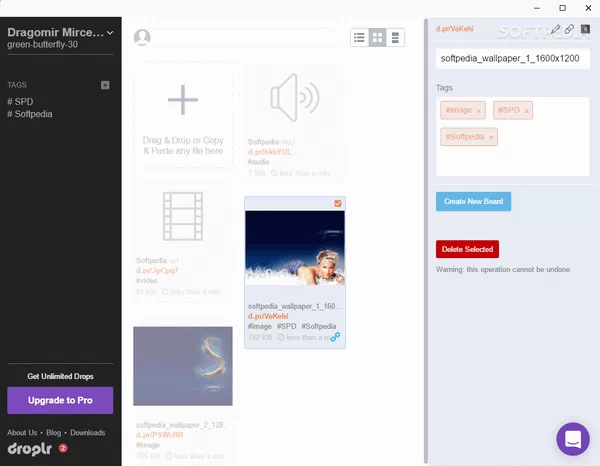
Task: Open the d.pr/PSWcRR image link
Action: (160, 435)
